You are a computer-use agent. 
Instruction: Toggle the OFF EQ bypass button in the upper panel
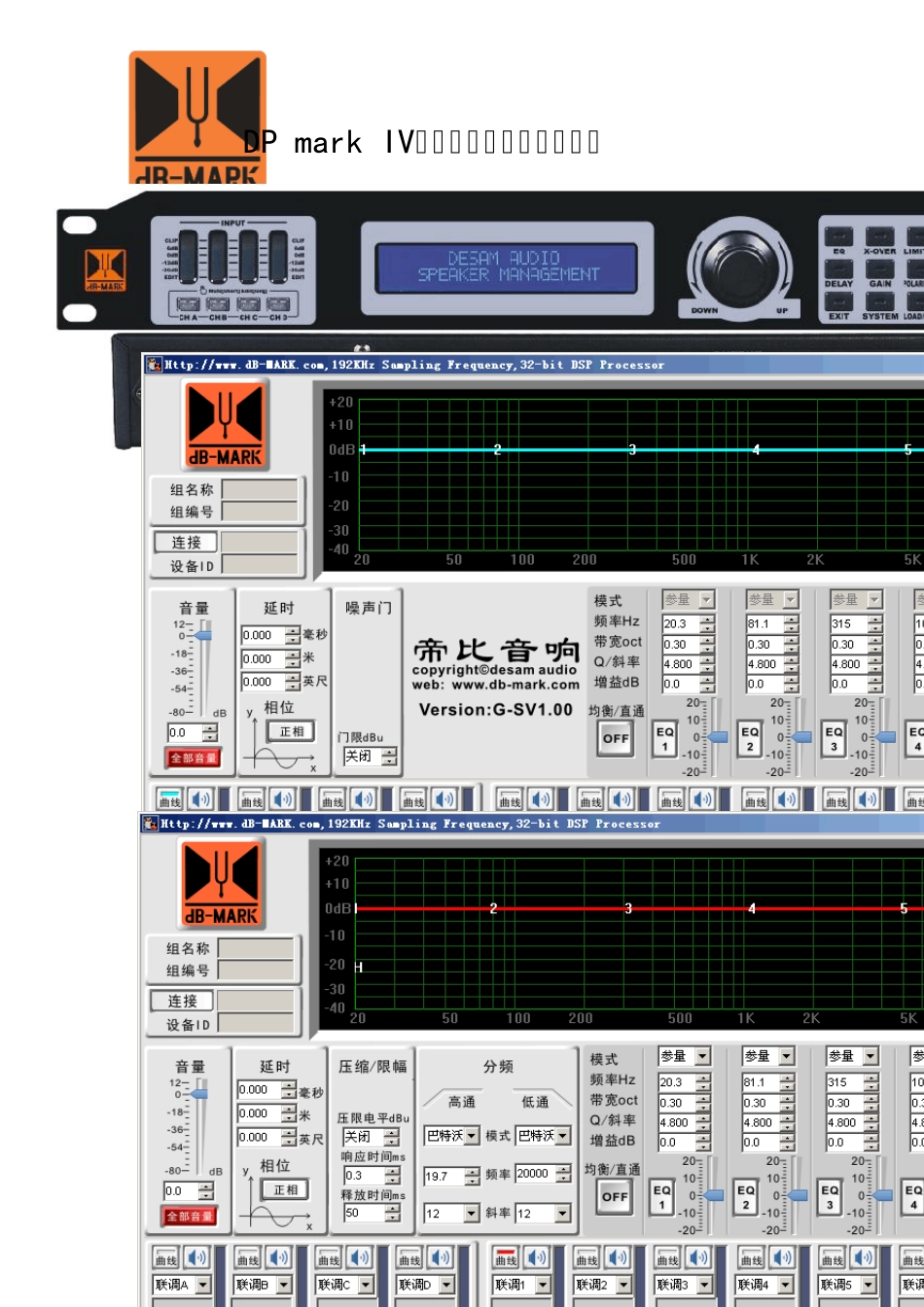(616, 738)
